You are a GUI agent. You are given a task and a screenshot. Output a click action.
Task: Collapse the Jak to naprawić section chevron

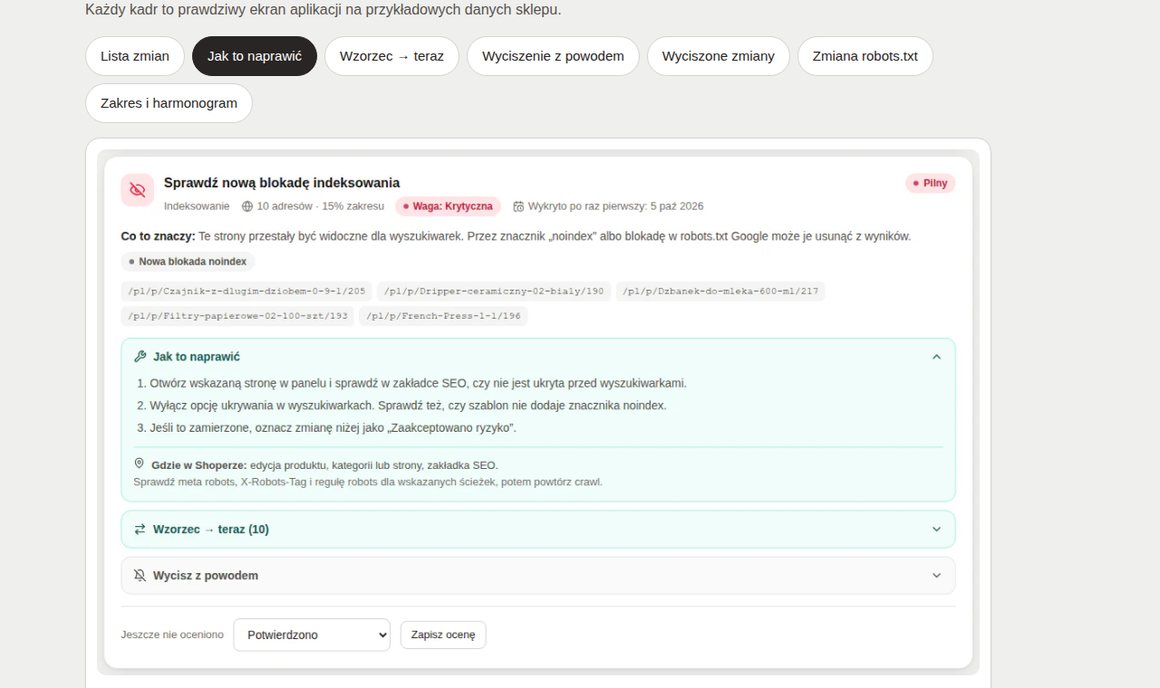pos(937,357)
